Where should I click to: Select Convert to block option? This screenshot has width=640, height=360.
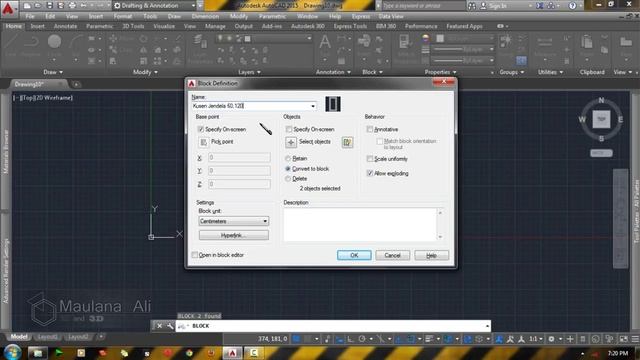point(288,169)
